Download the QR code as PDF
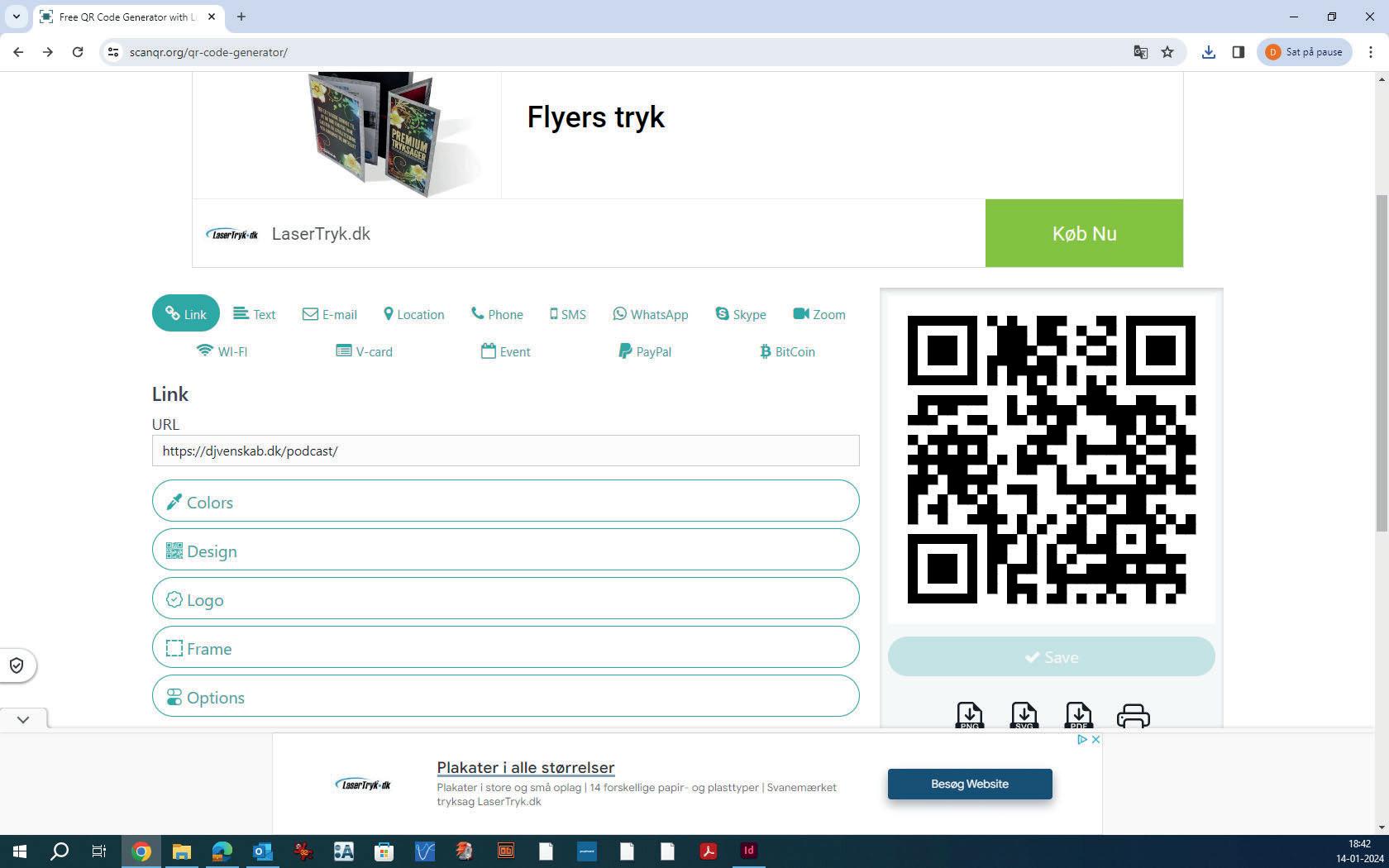The width and height of the screenshot is (1389, 868). pos(1078,715)
